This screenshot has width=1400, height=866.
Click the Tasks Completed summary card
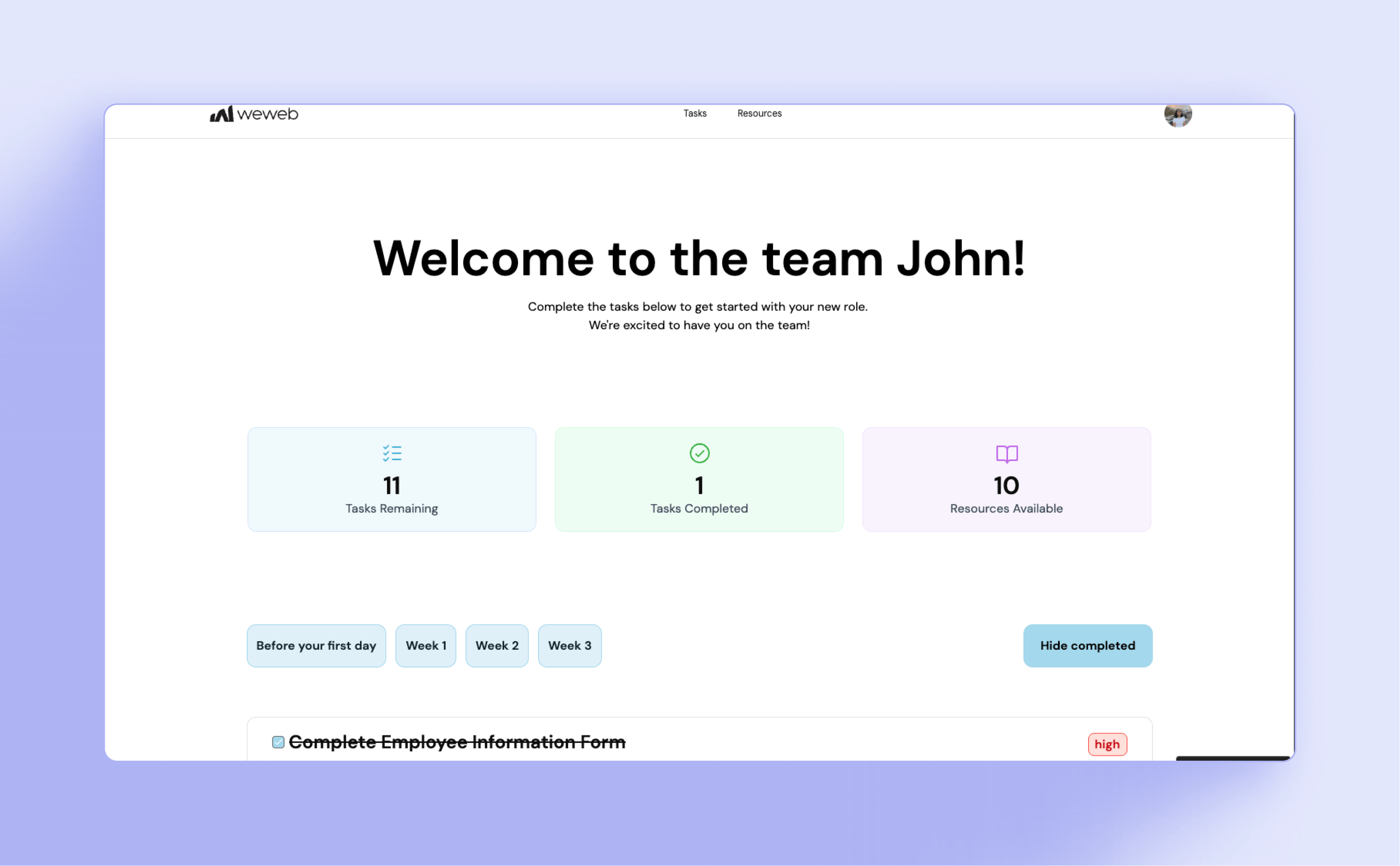pyautogui.click(x=699, y=479)
